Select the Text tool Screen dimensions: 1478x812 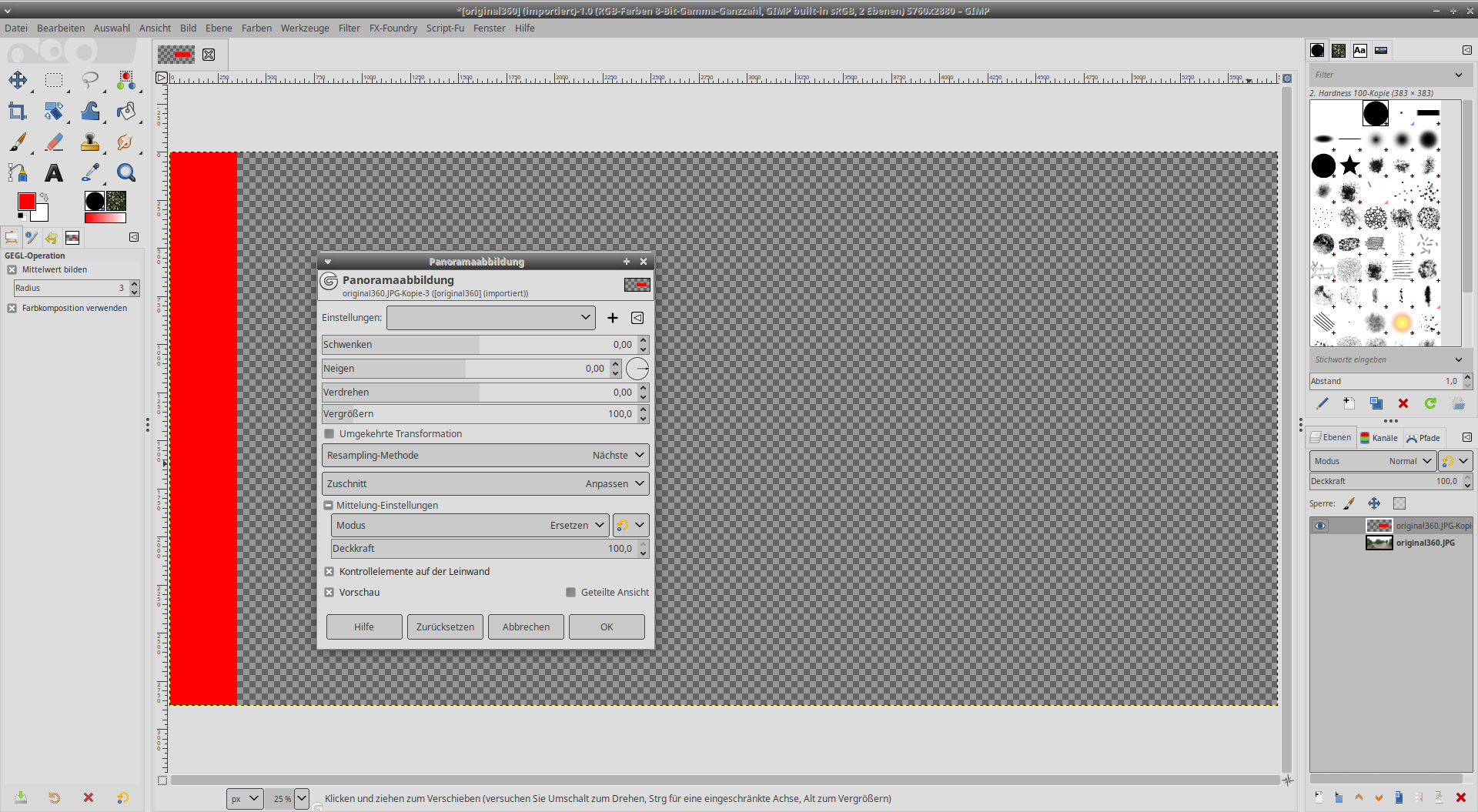pos(54,173)
